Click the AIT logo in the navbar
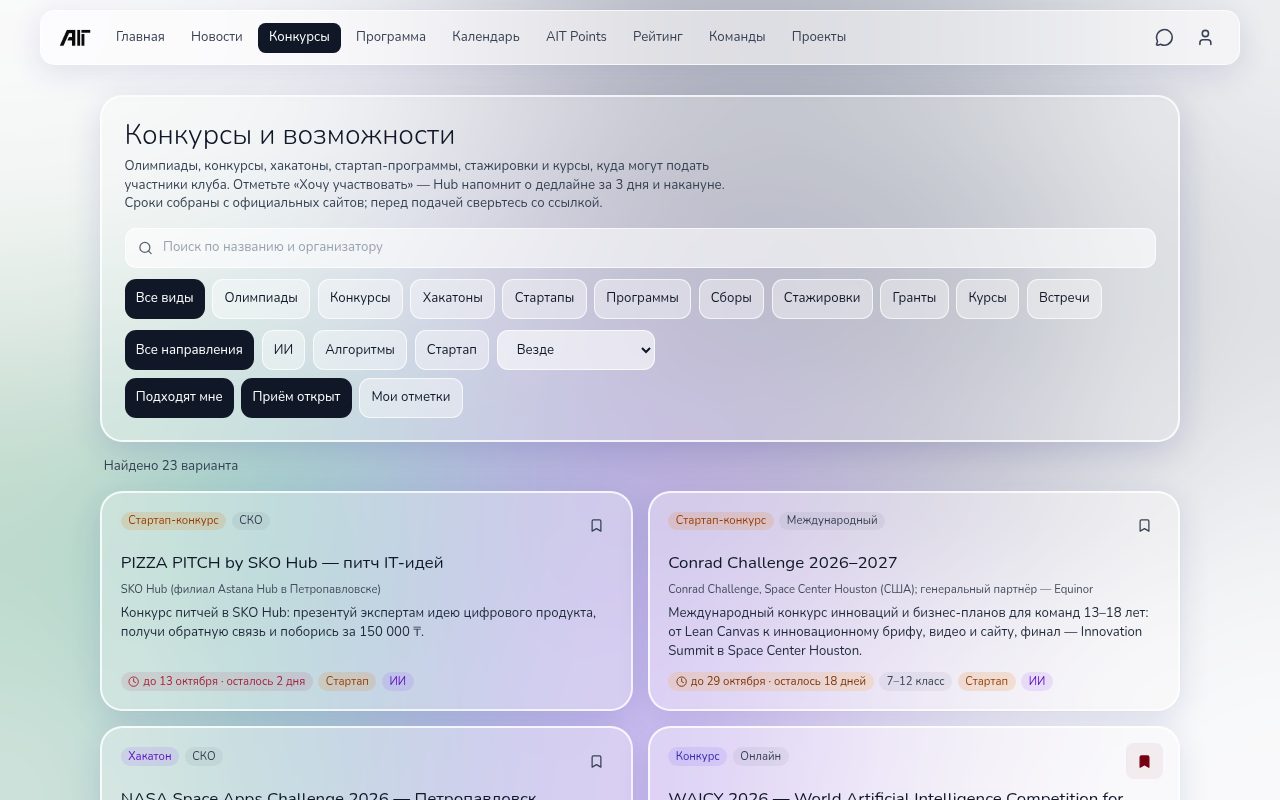Viewport: 1280px width, 800px height. point(75,37)
